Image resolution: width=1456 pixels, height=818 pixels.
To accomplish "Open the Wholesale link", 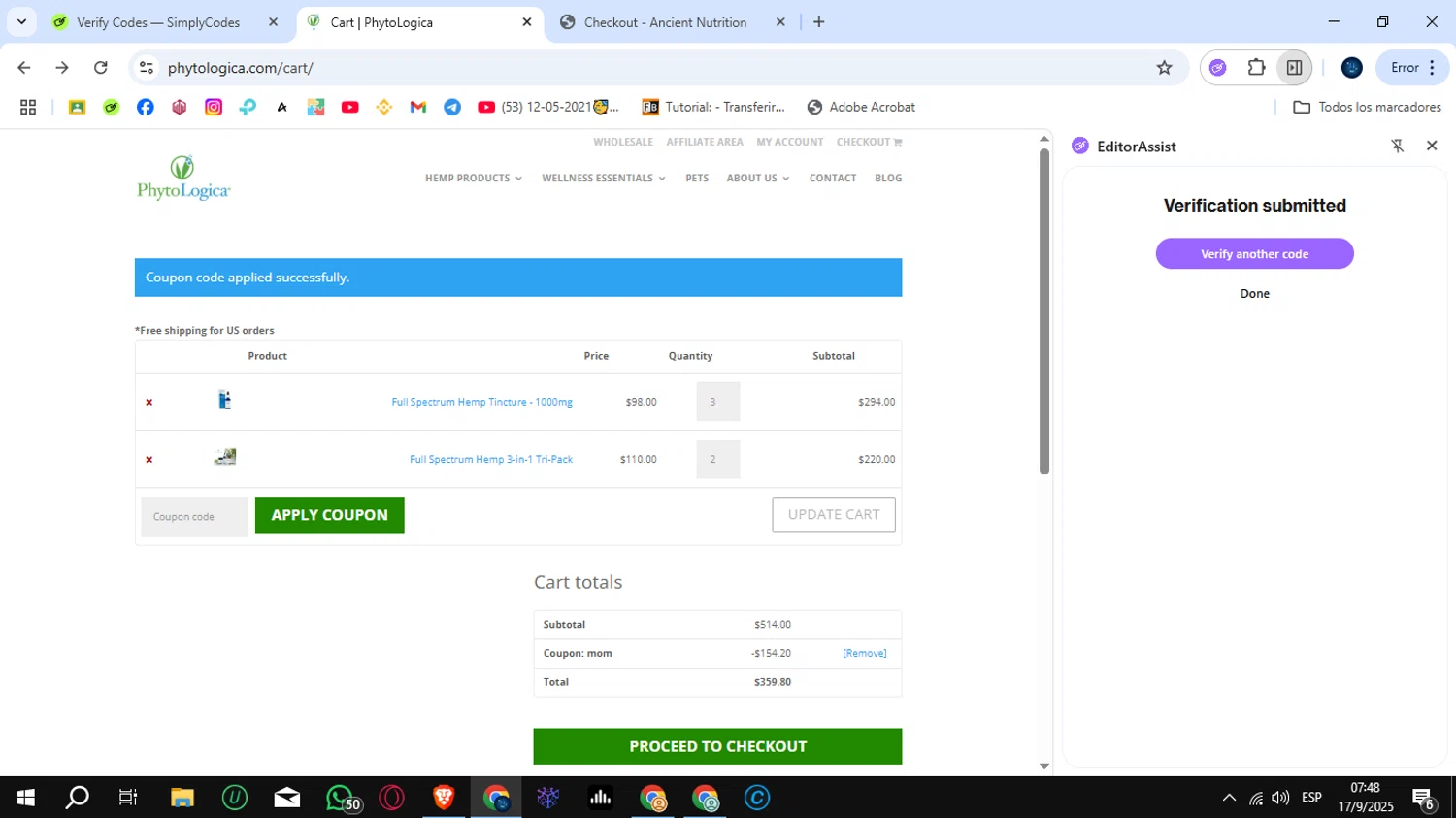I will (x=623, y=142).
